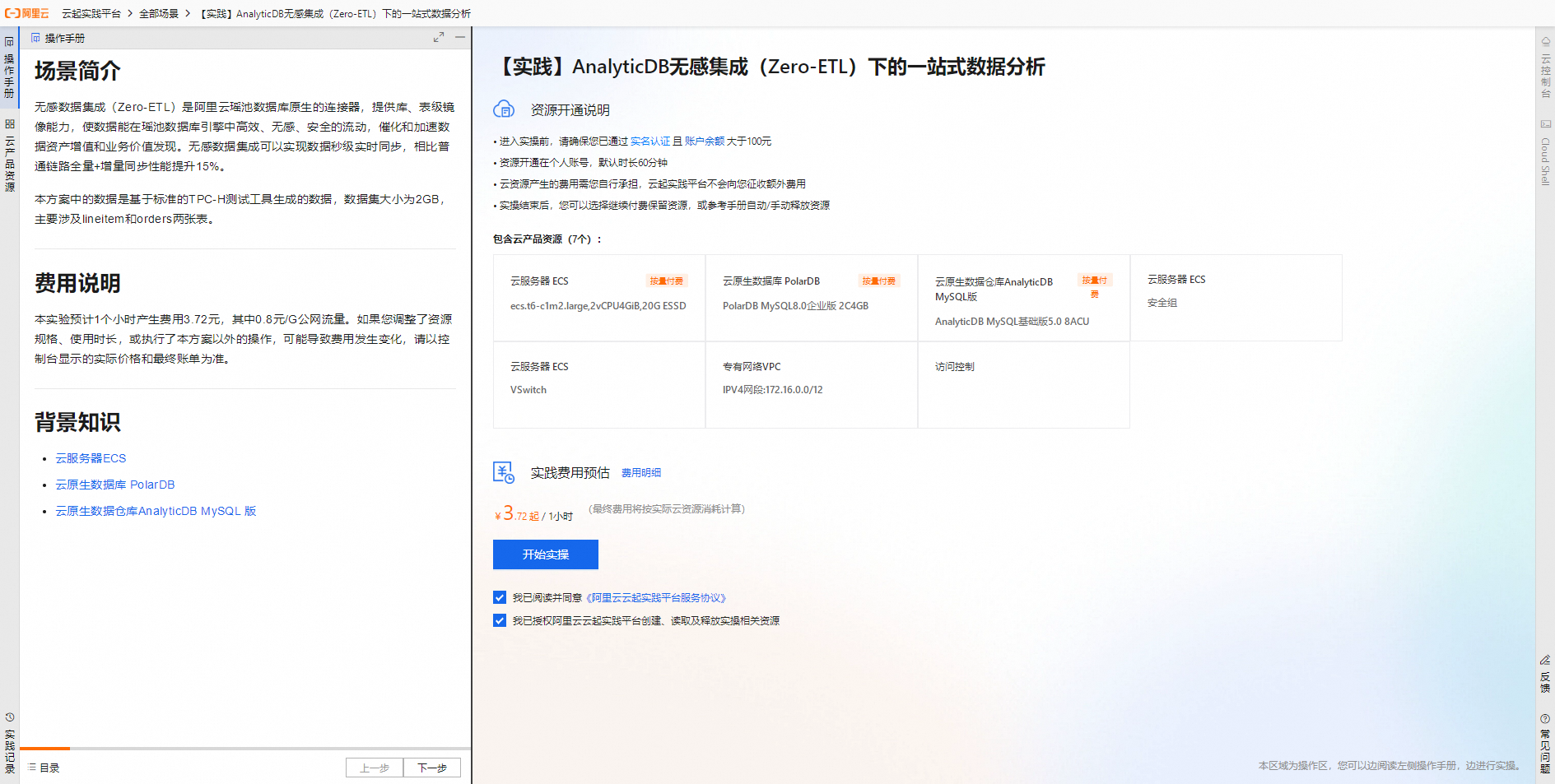Click the 上一步 previous step button
1555x784 pixels.
[375, 768]
